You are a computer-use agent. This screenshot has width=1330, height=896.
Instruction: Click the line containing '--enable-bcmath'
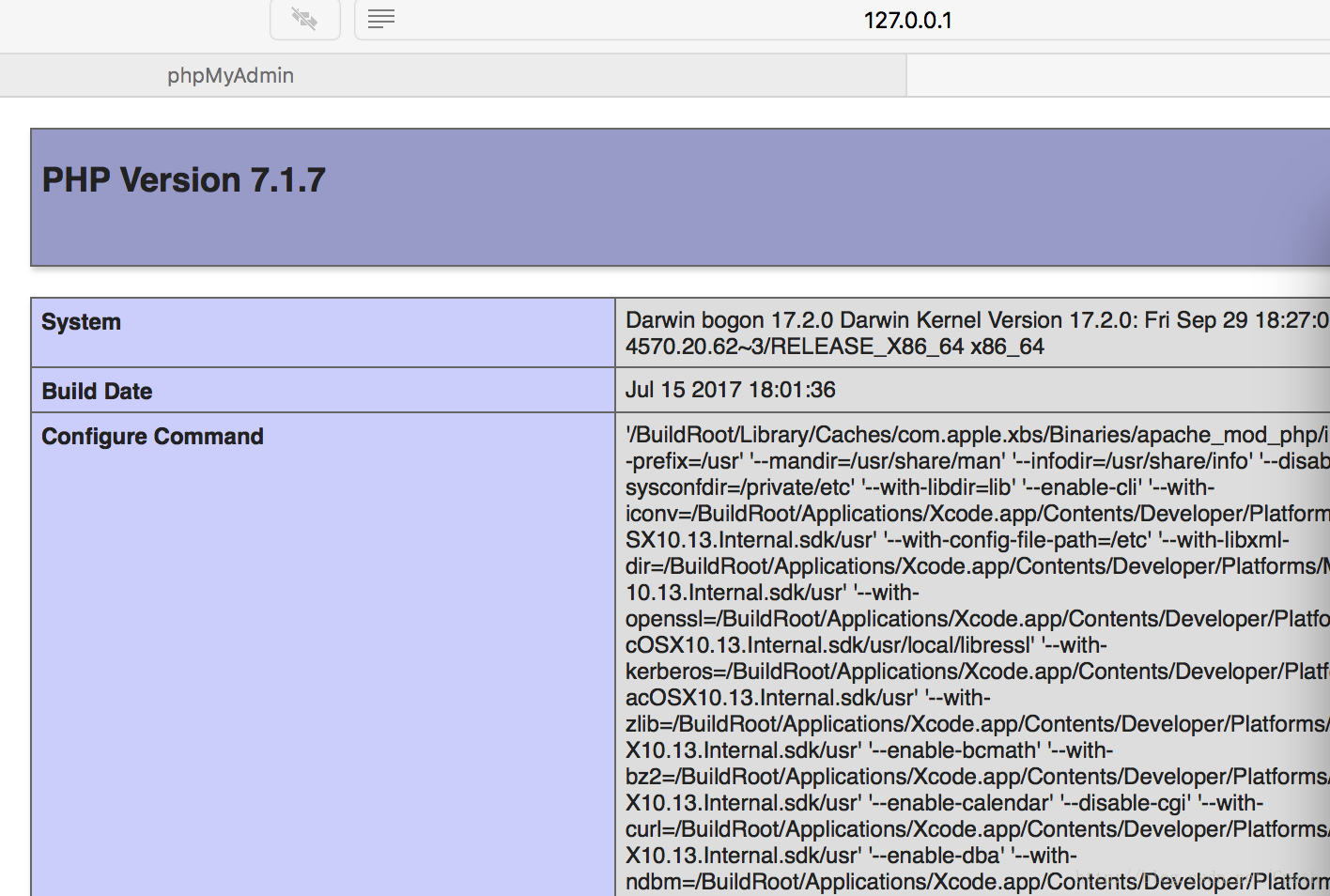(x=869, y=750)
